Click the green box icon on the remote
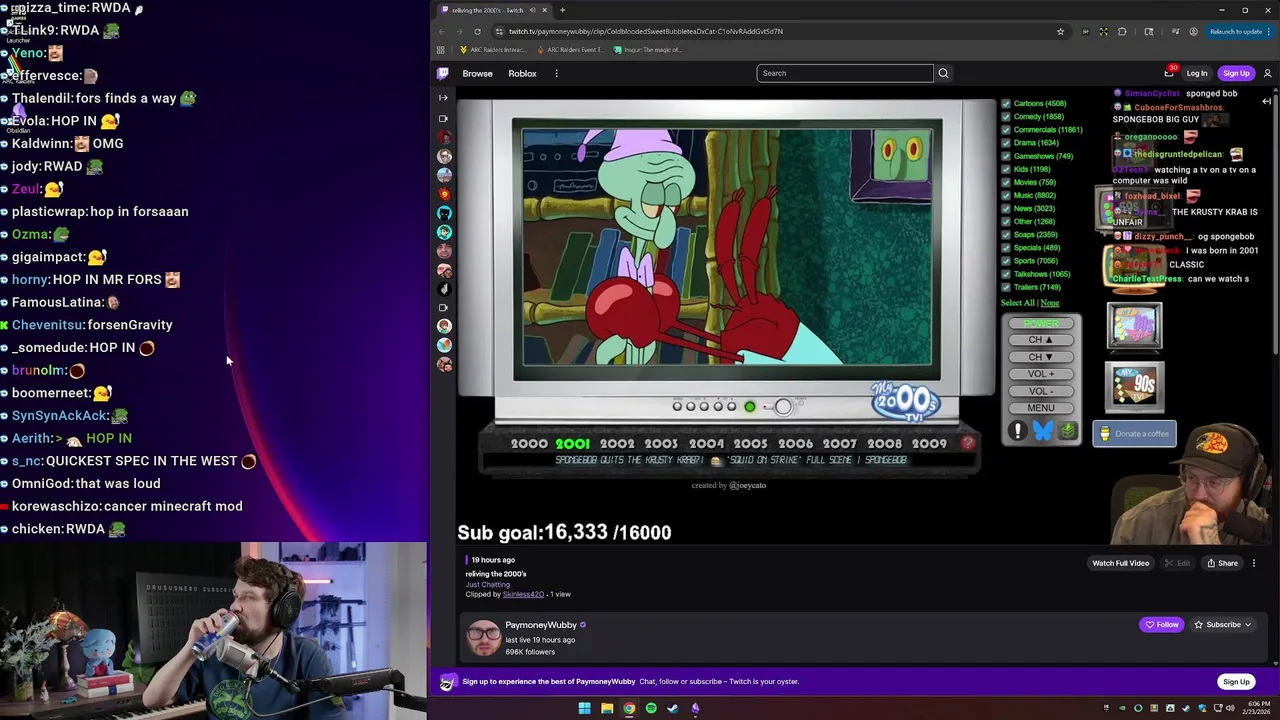 click(1067, 431)
